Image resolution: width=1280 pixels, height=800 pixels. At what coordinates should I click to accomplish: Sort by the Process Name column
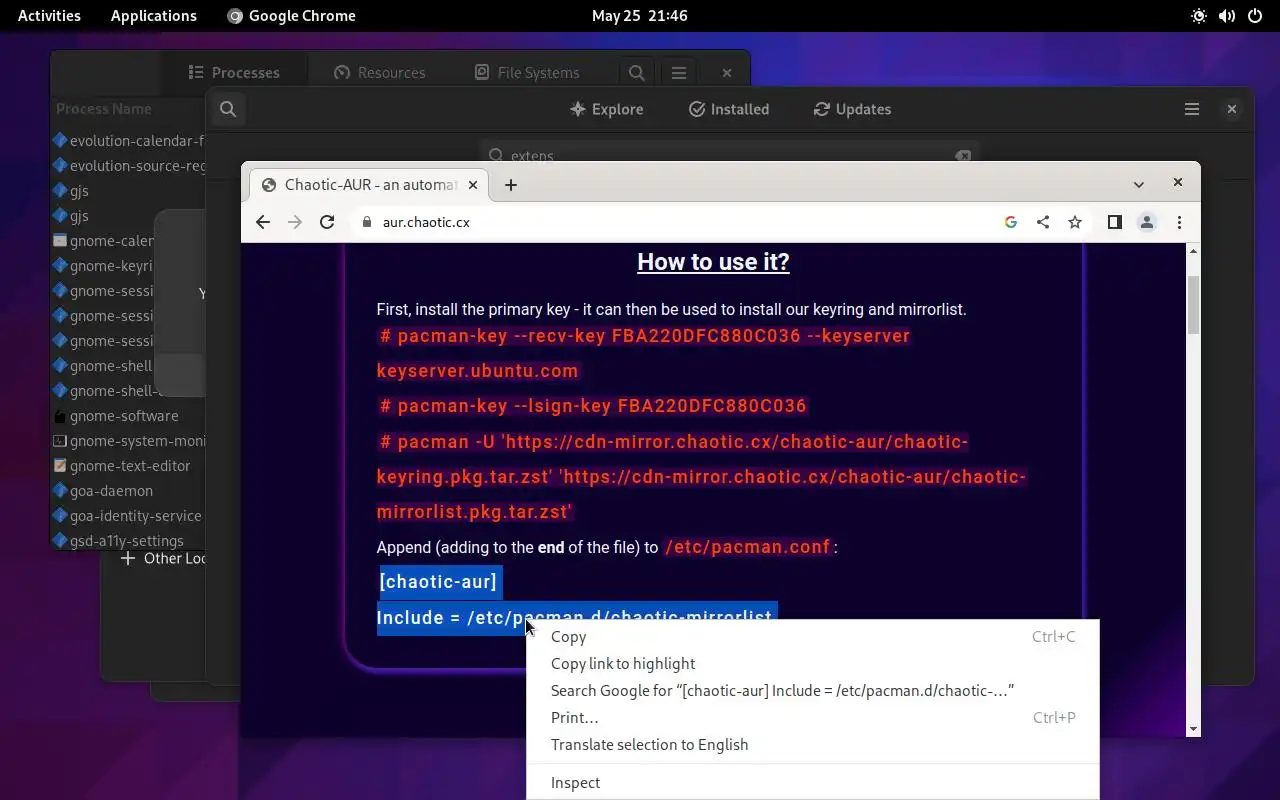coord(104,109)
